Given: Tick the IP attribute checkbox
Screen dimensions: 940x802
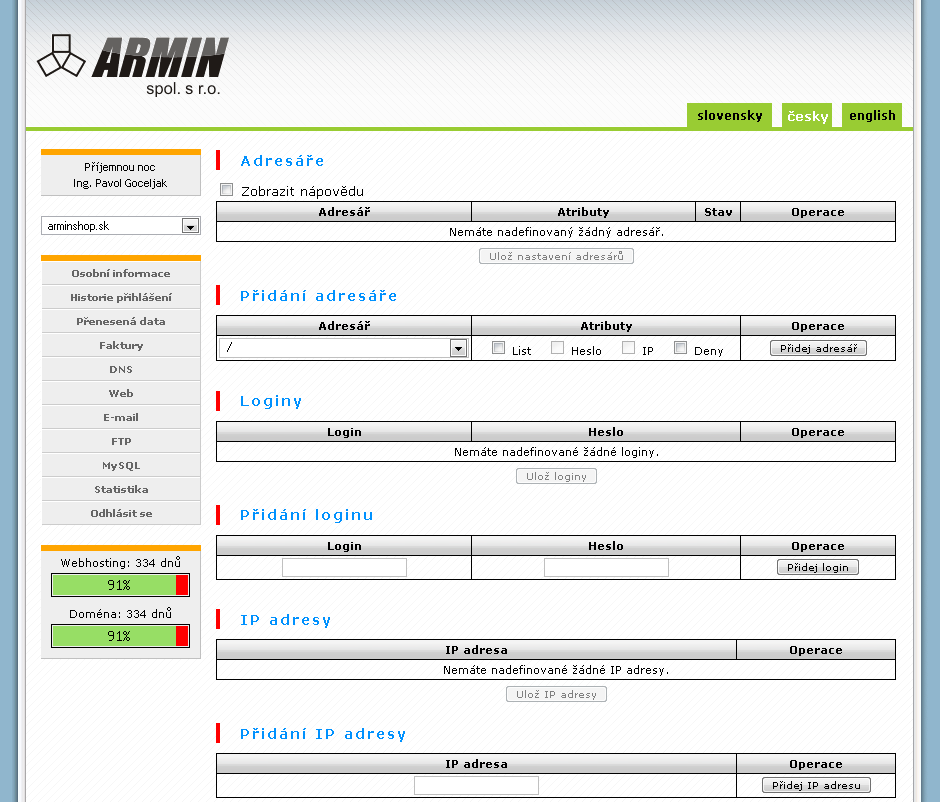Looking at the screenshot, I should point(628,348).
